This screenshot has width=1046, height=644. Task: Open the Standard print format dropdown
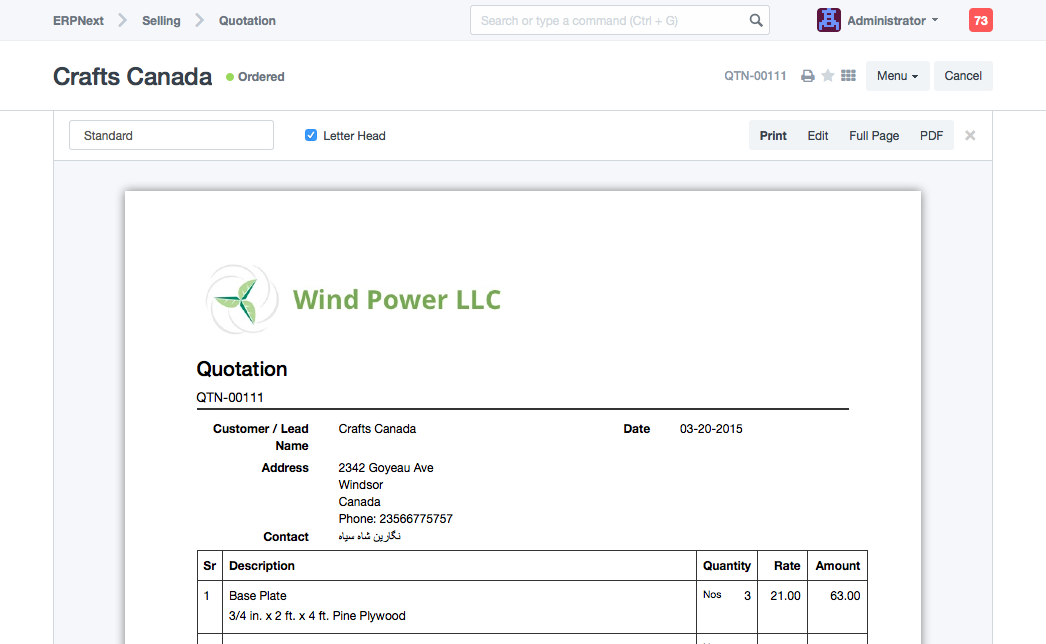click(x=171, y=136)
